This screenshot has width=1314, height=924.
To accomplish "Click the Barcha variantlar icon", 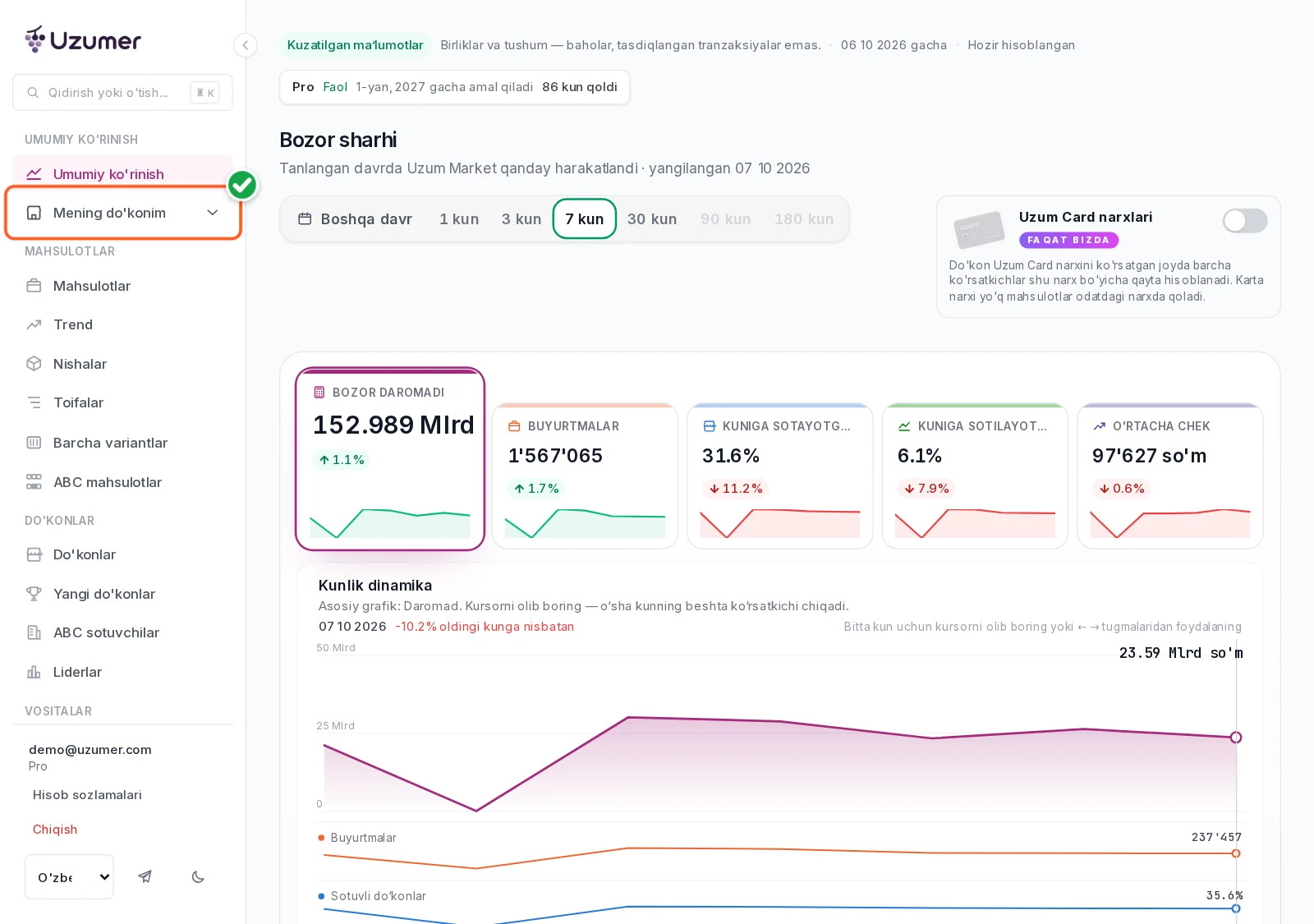I will pyautogui.click(x=34, y=443).
